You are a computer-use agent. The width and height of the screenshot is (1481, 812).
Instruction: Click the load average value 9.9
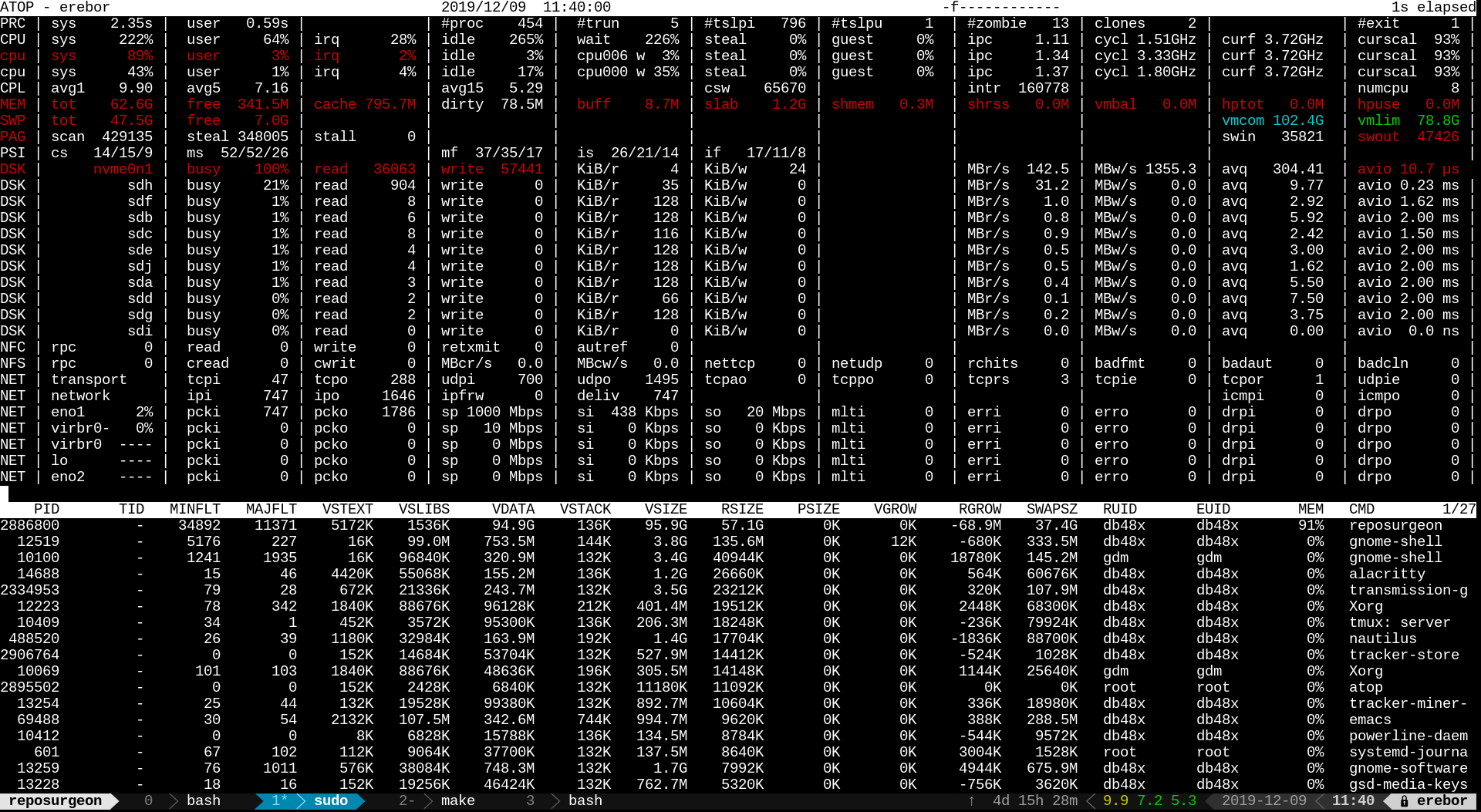1115,801
